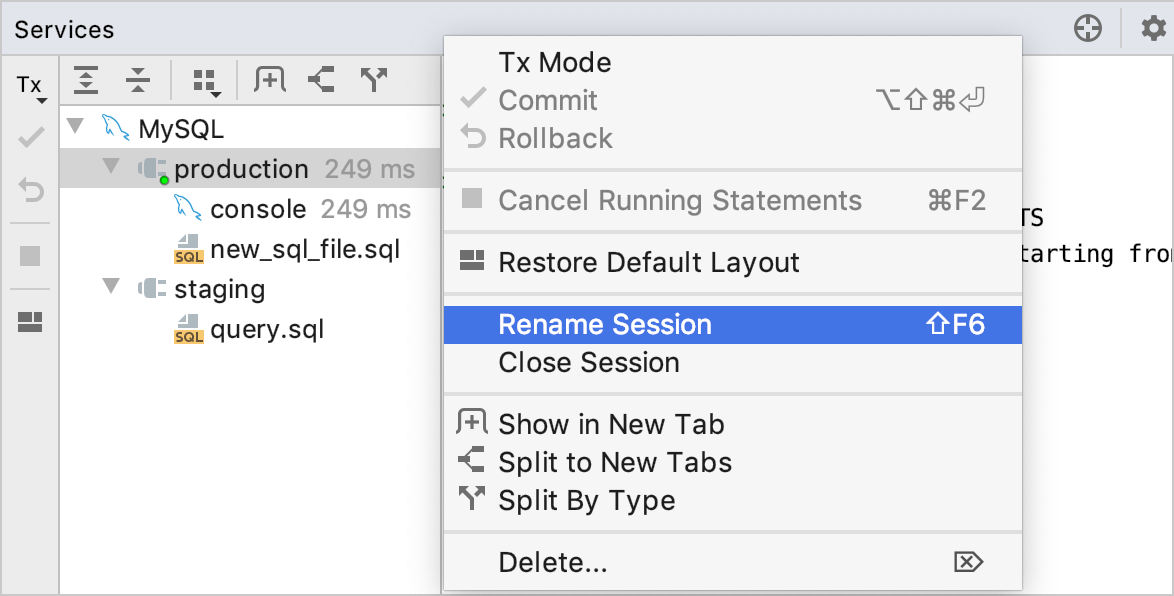Click the Restore Default Layout sidebar icon
Screen dimensions: 1174x596
[30, 322]
